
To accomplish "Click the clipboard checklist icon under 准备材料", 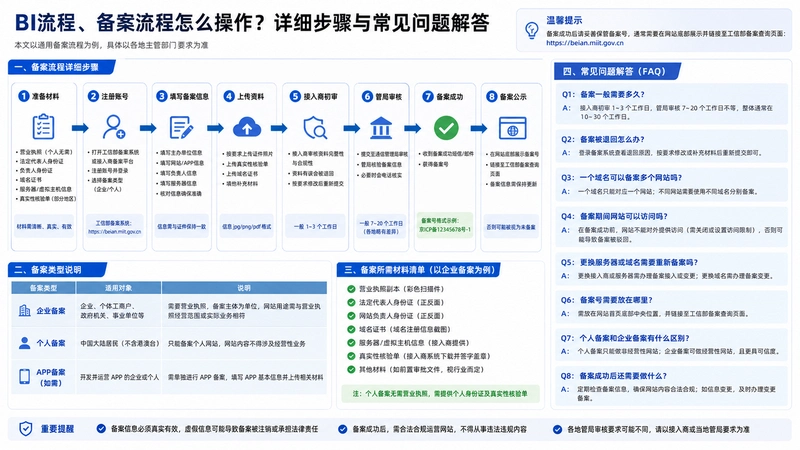I will [43, 127].
